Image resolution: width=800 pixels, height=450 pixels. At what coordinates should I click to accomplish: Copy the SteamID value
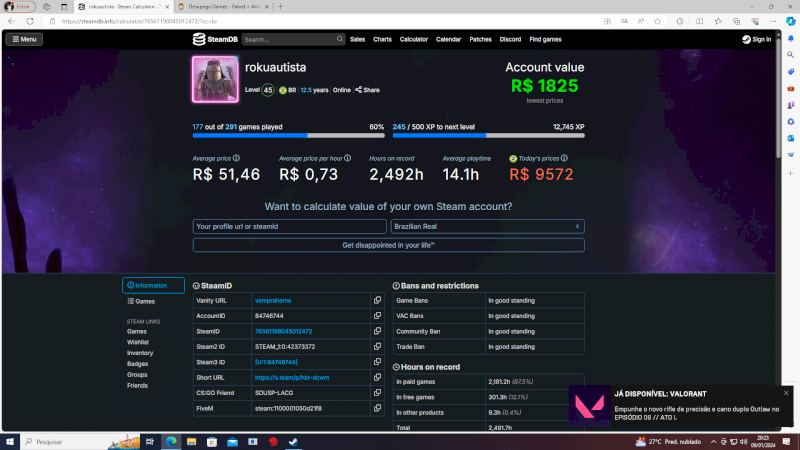point(377,331)
